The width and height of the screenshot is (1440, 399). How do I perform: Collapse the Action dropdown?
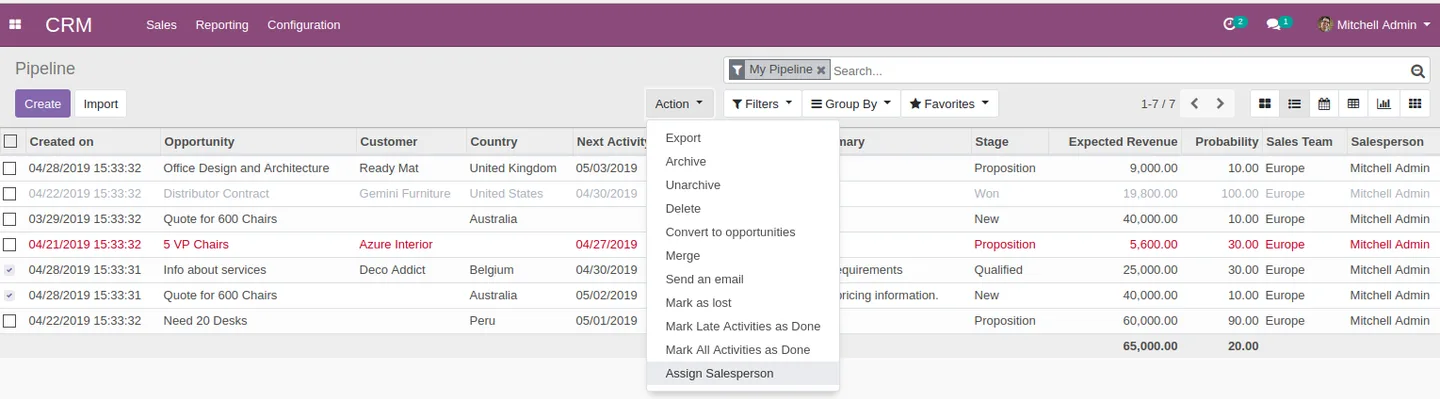(678, 104)
